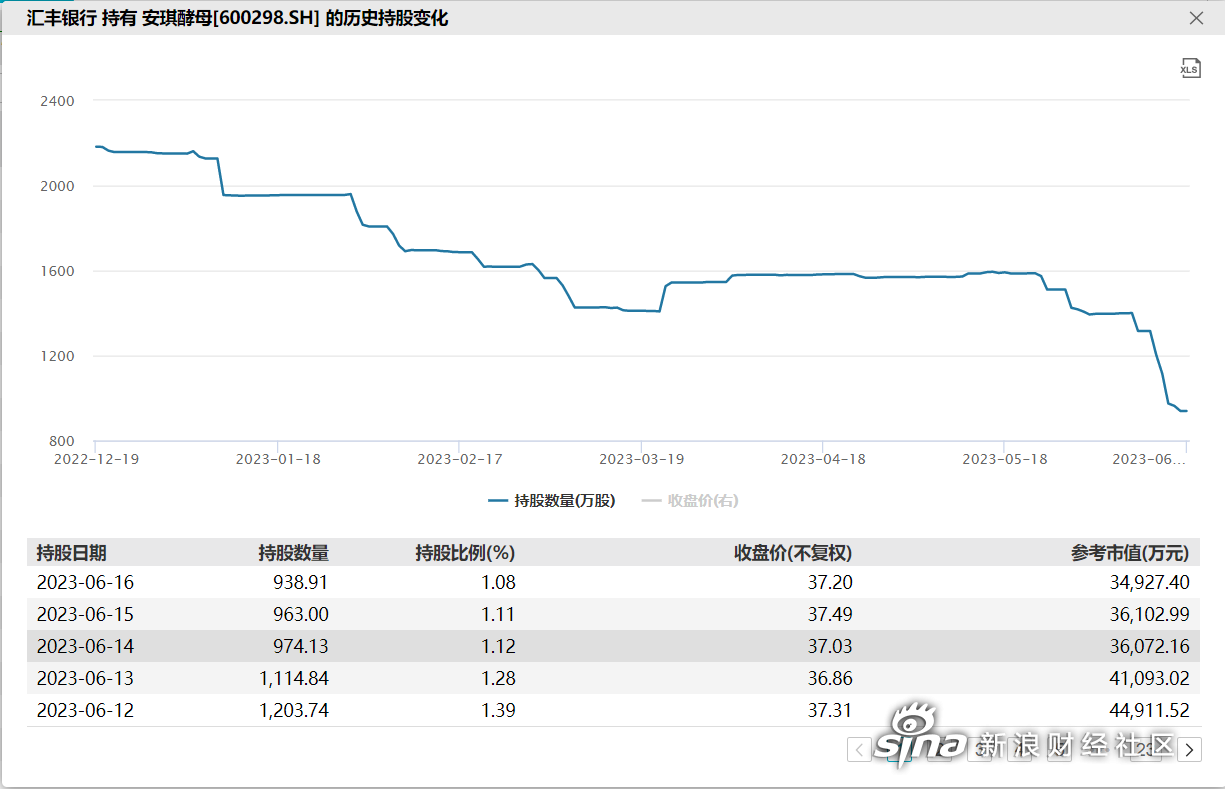The image size is (1225, 789).
Task: Click the 2400 y-axis label
Action: (57, 101)
